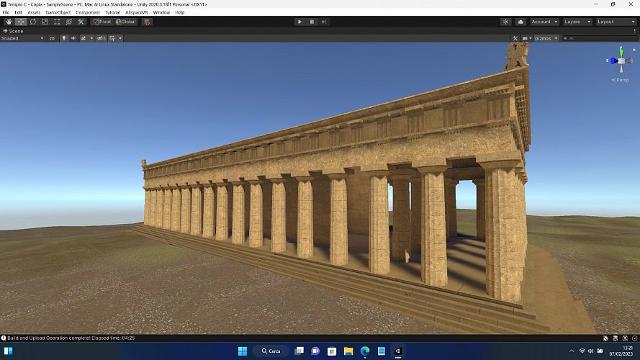Toggle hidden objects visibility count

click(x=101, y=38)
